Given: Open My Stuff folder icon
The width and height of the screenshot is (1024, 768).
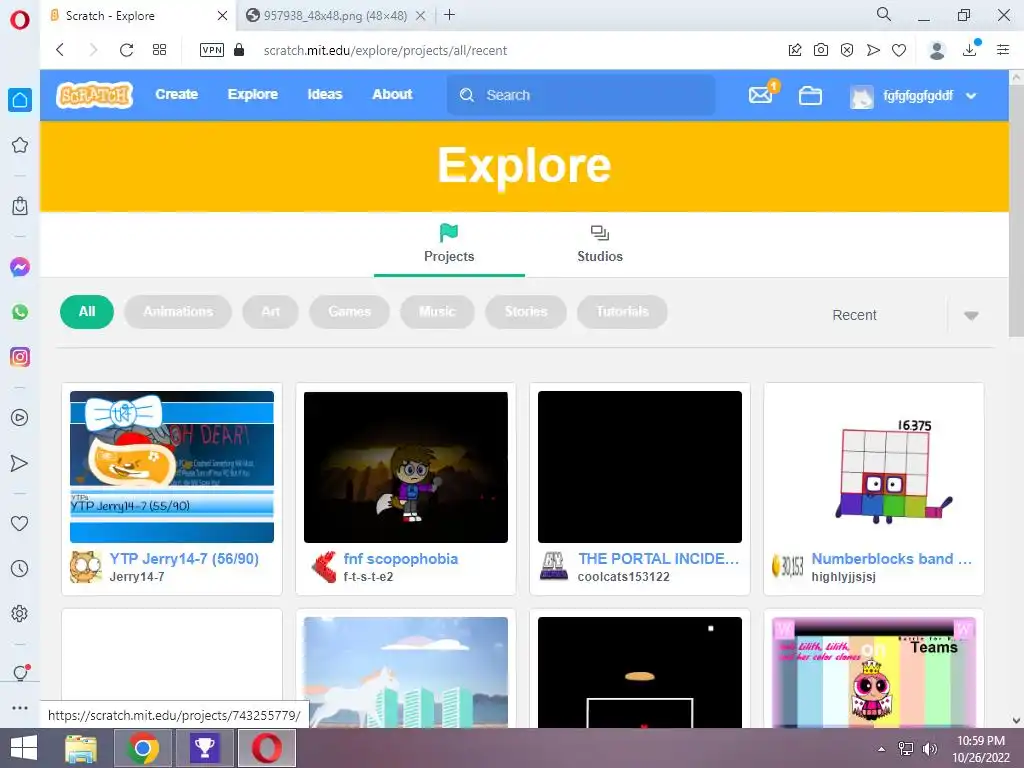Looking at the screenshot, I should [x=810, y=96].
